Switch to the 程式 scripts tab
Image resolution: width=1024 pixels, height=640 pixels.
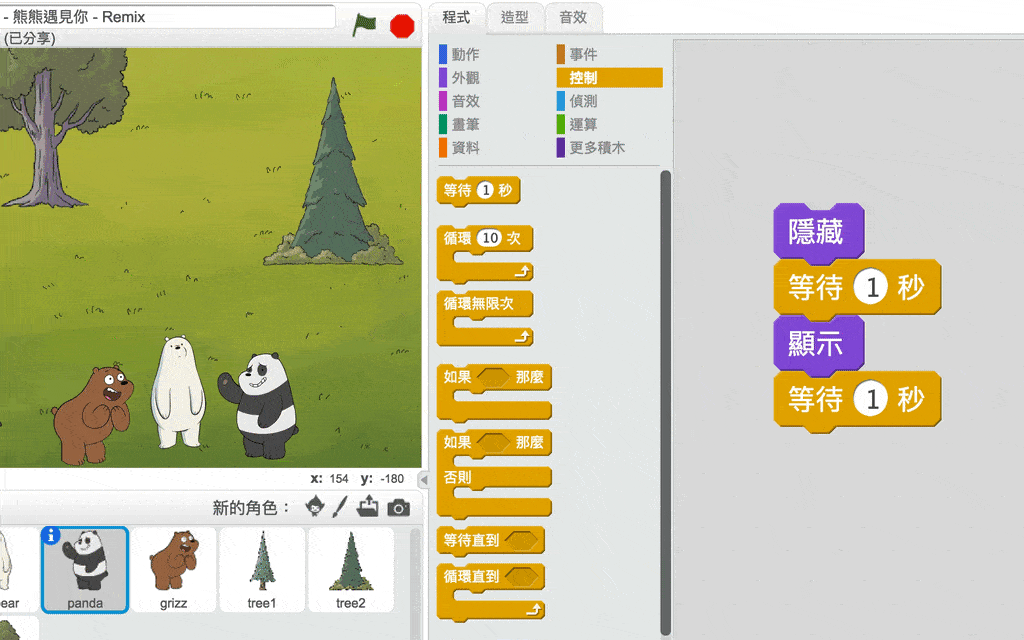click(456, 18)
